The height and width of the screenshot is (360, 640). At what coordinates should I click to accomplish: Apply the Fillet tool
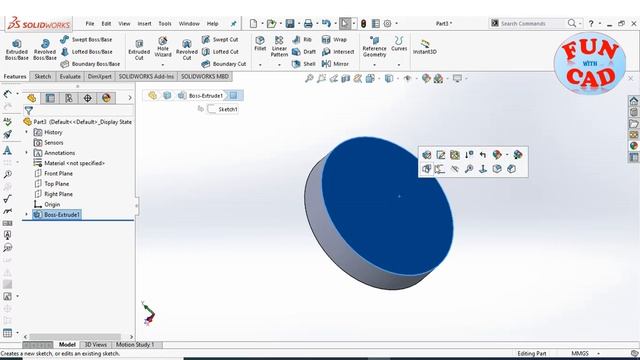pos(260,43)
